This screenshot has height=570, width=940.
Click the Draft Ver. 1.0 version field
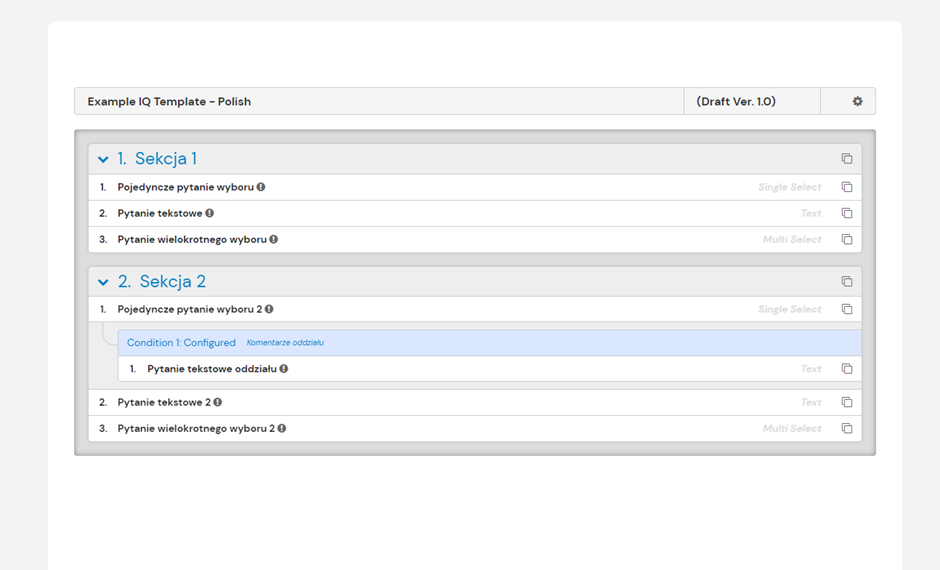click(736, 102)
